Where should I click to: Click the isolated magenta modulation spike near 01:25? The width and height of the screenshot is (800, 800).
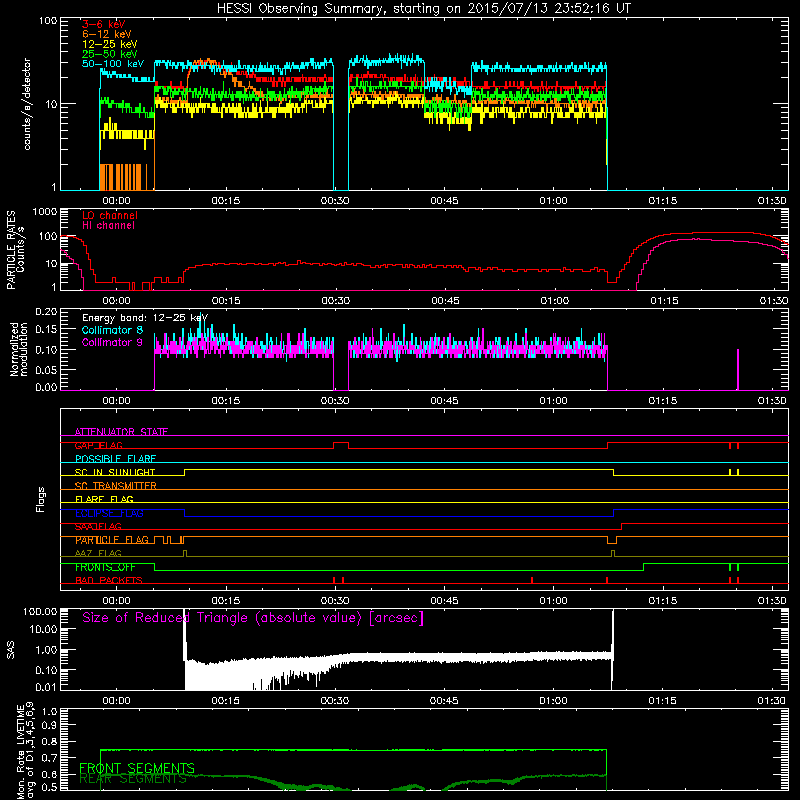point(738,369)
